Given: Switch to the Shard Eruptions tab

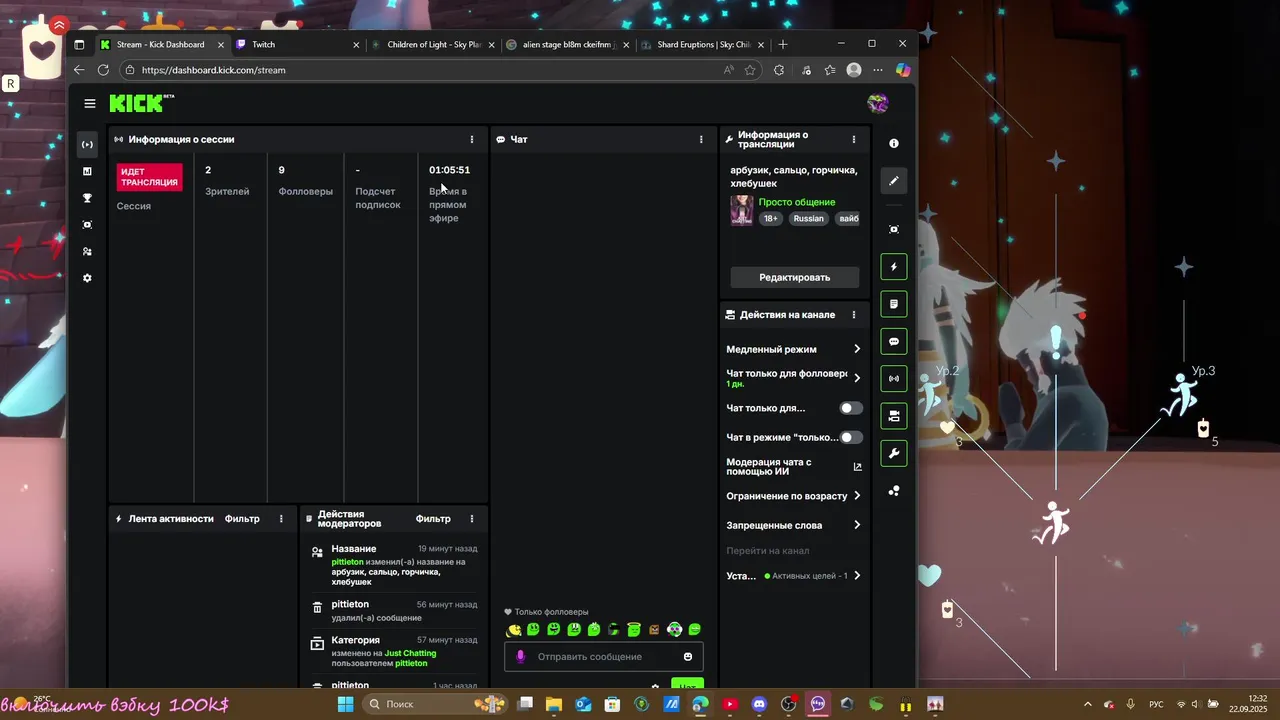Looking at the screenshot, I should [703, 44].
